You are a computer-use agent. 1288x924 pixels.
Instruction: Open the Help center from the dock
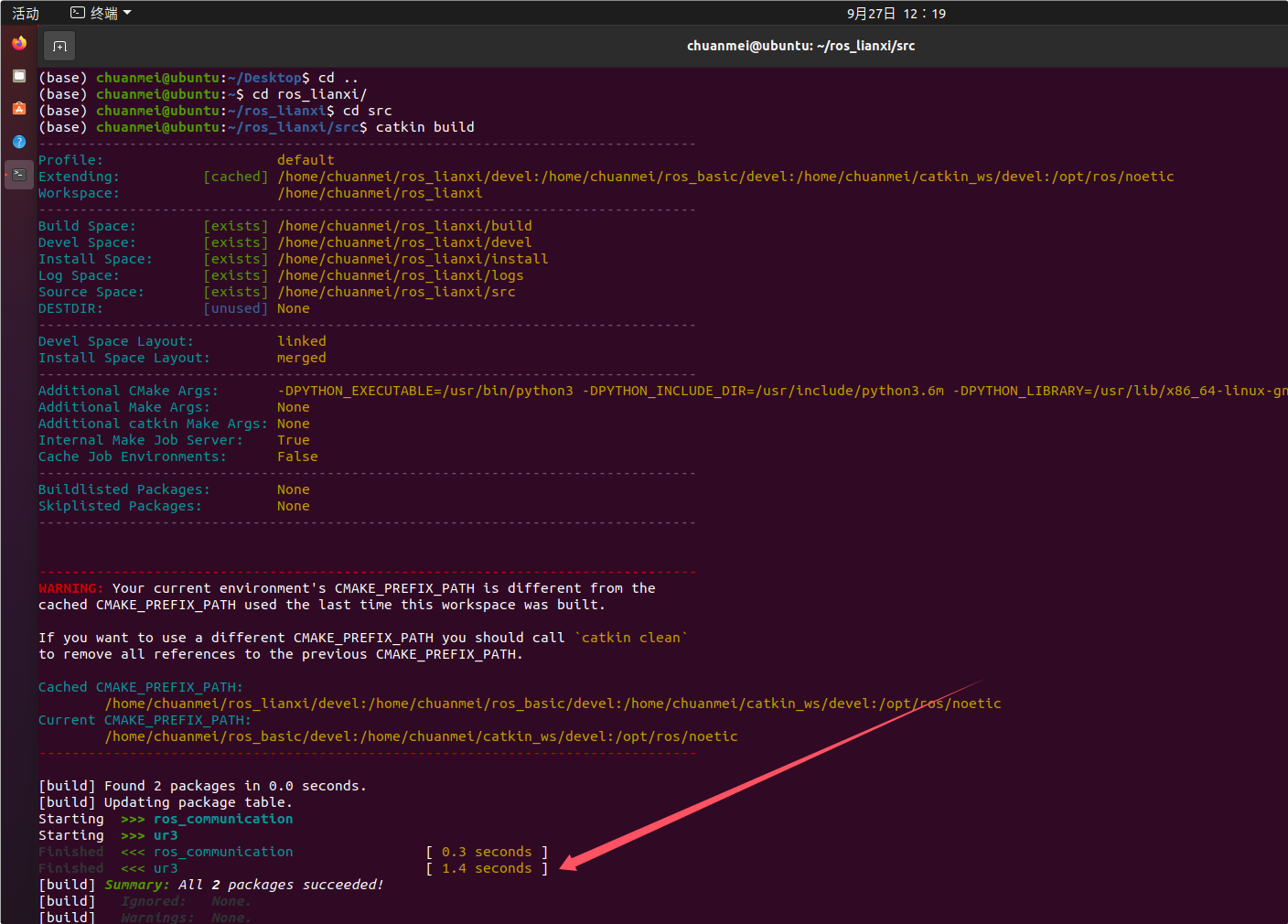pos(18,142)
